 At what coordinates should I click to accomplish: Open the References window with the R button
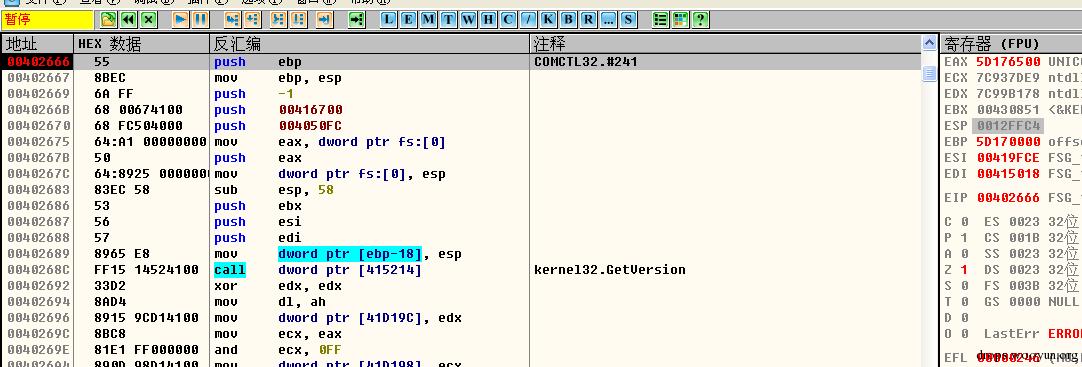(x=588, y=19)
